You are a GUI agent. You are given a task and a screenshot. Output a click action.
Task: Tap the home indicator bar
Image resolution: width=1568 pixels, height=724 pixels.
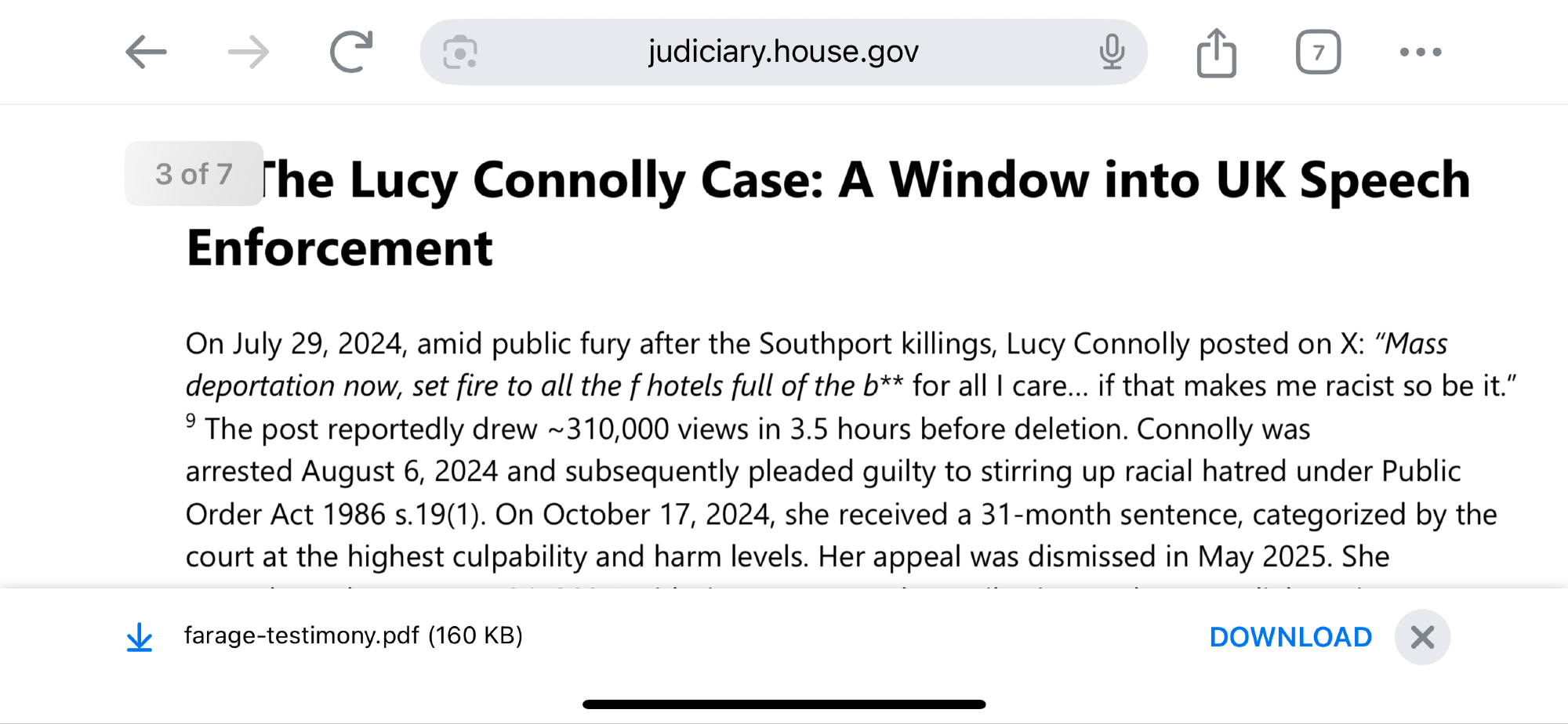coord(783,704)
